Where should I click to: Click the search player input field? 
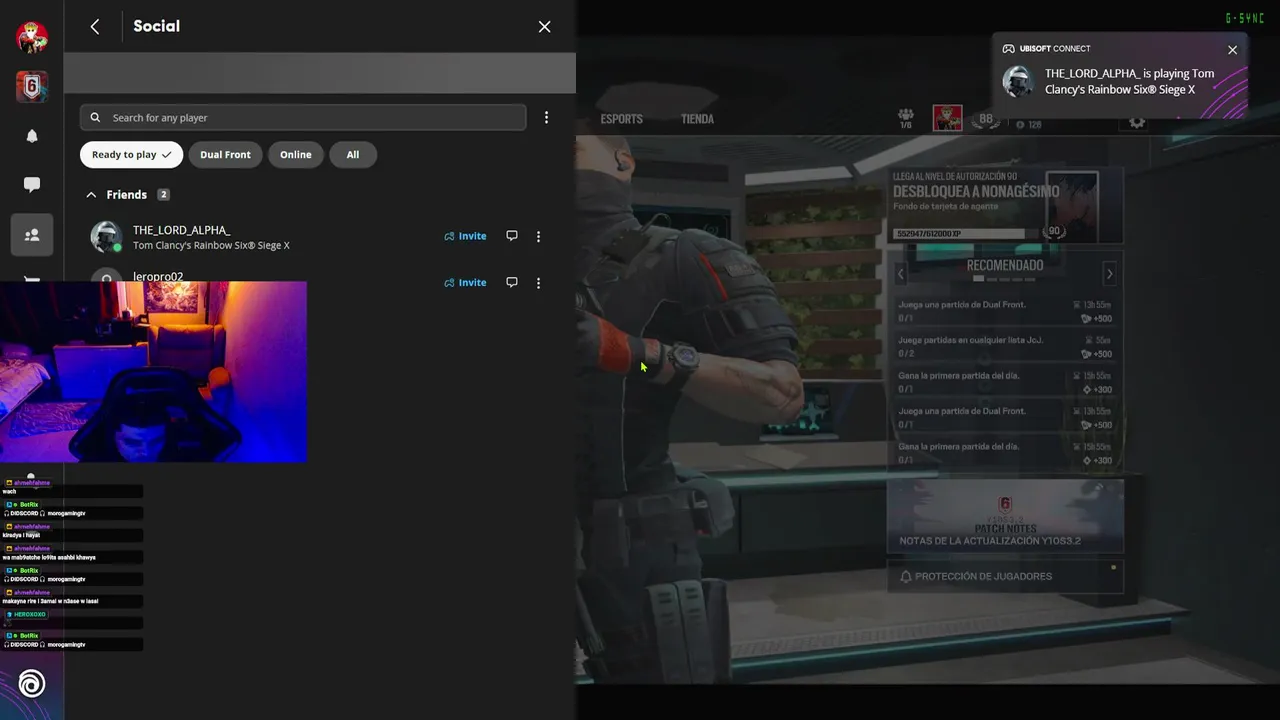pyautogui.click(x=303, y=117)
